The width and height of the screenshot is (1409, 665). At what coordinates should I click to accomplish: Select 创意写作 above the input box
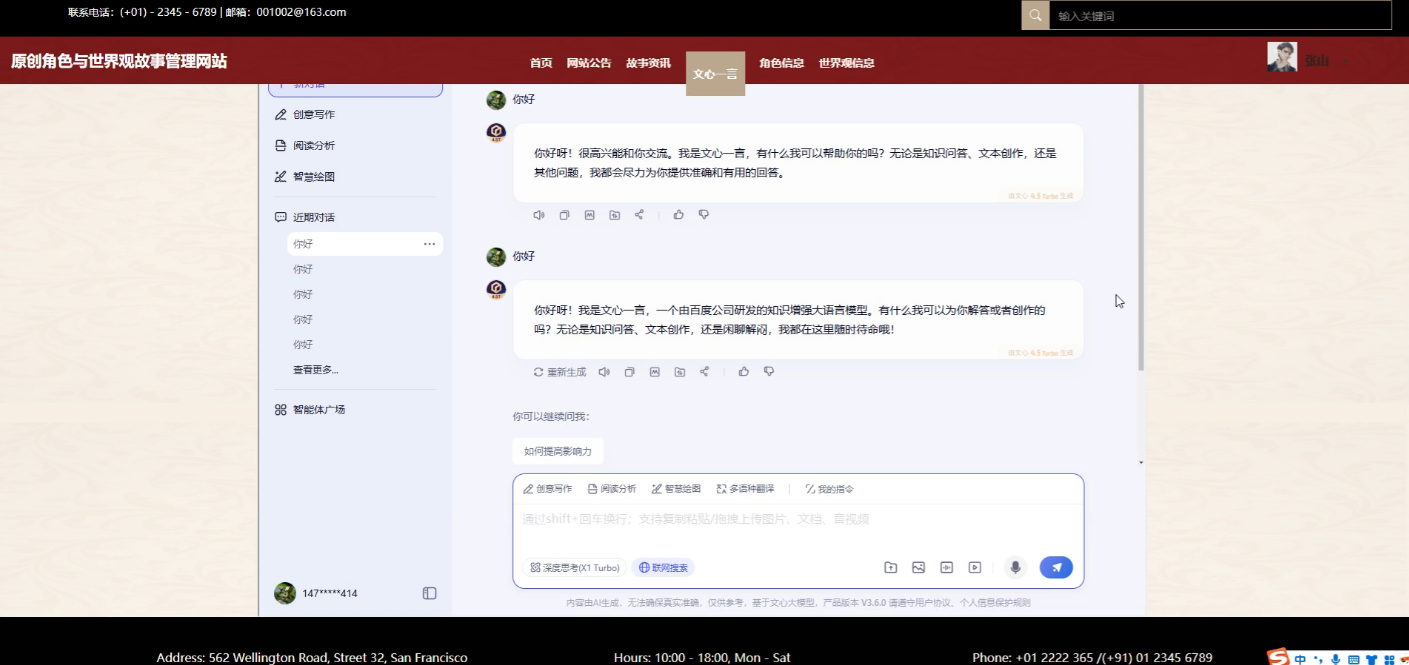tap(548, 489)
